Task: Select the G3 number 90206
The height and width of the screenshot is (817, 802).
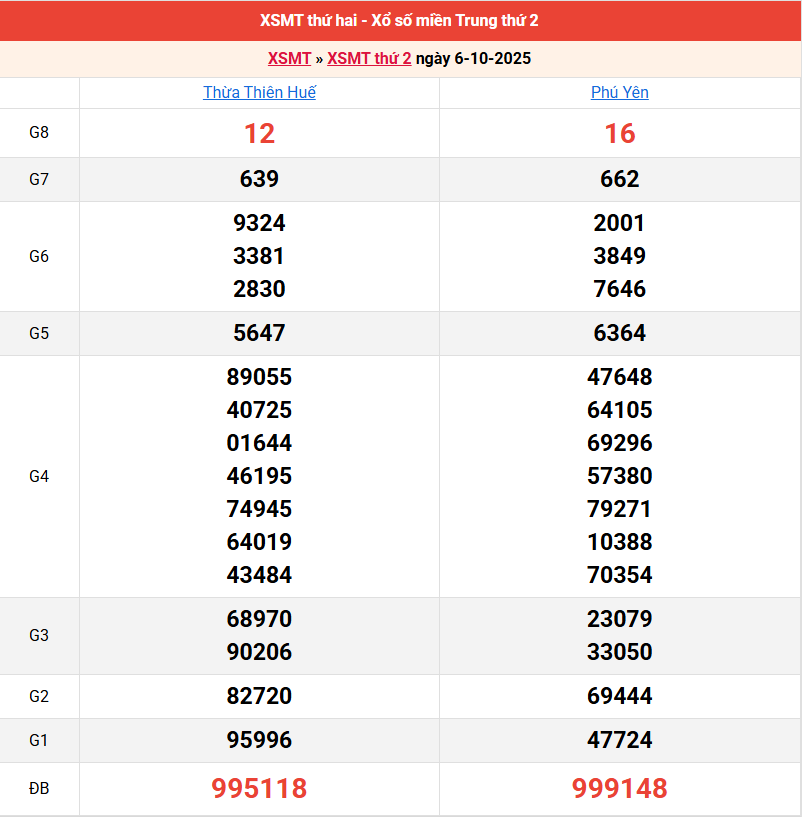Action: pyautogui.click(x=259, y=652)
